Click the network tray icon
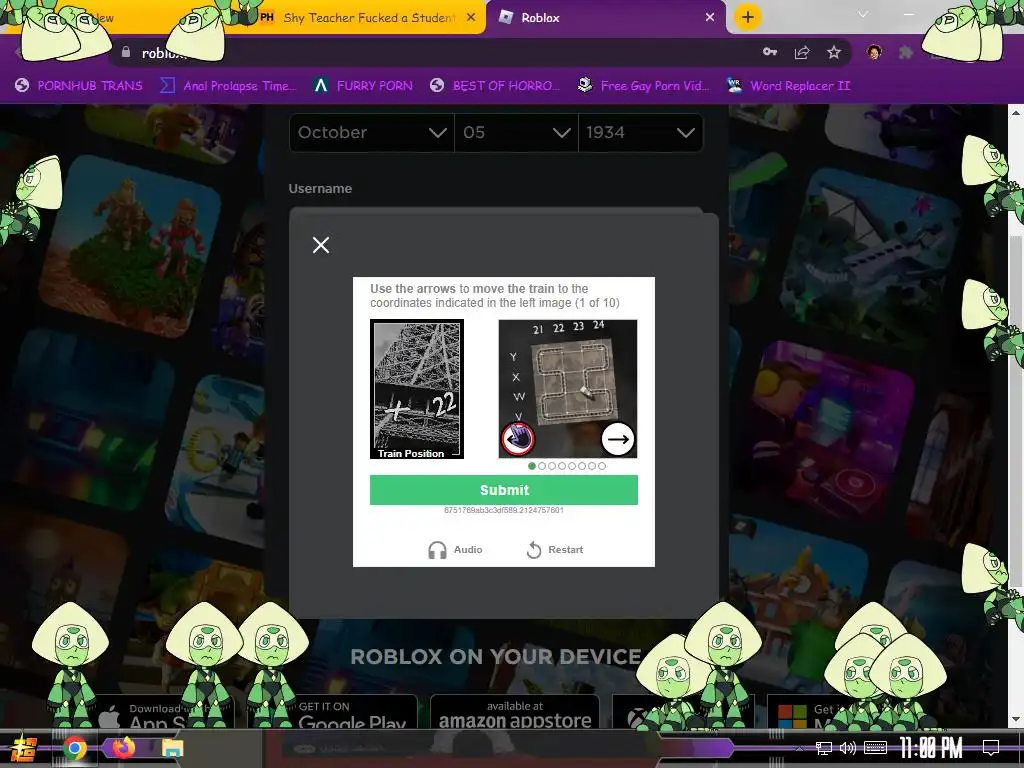The height and width of the screenshot is (768, 1024). point(824,748)
